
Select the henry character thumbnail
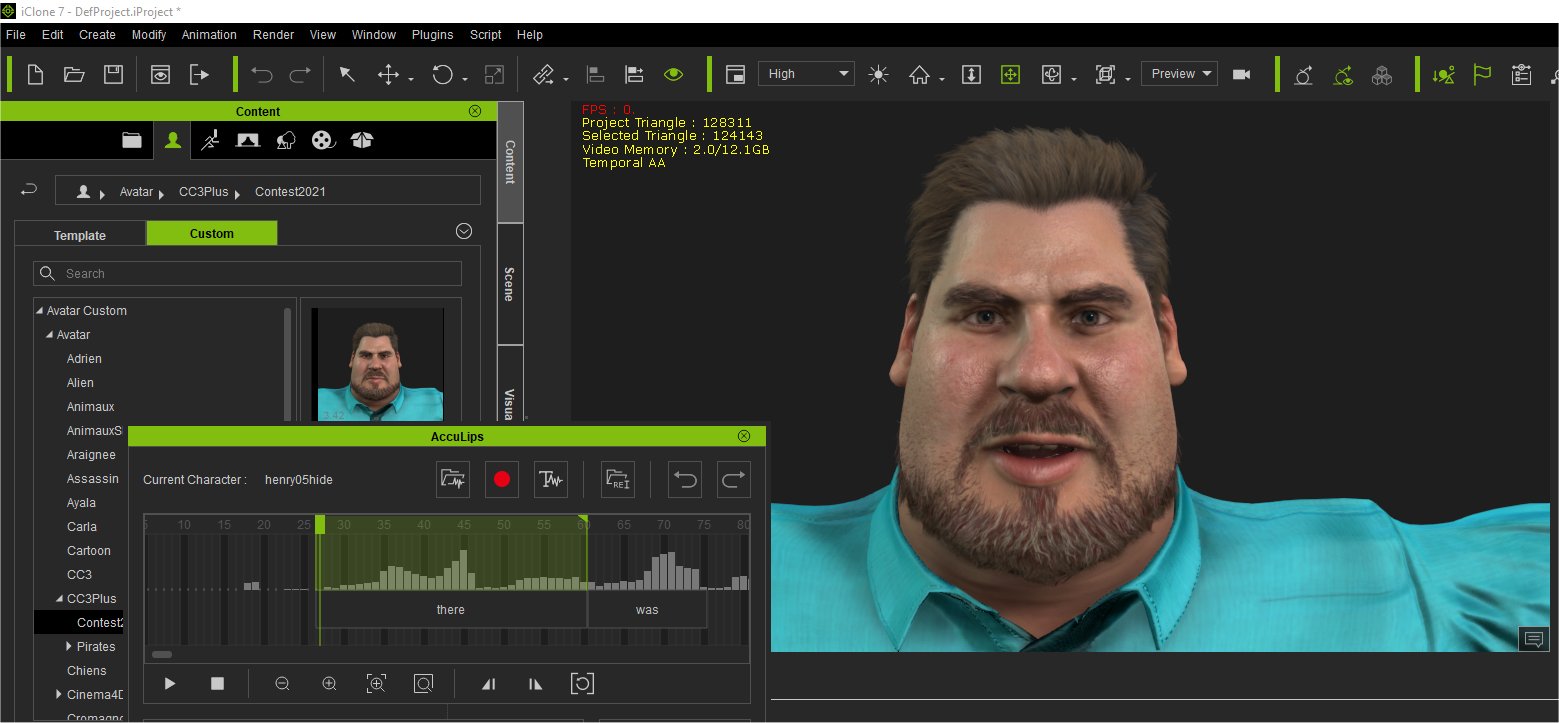pos(380,364)
